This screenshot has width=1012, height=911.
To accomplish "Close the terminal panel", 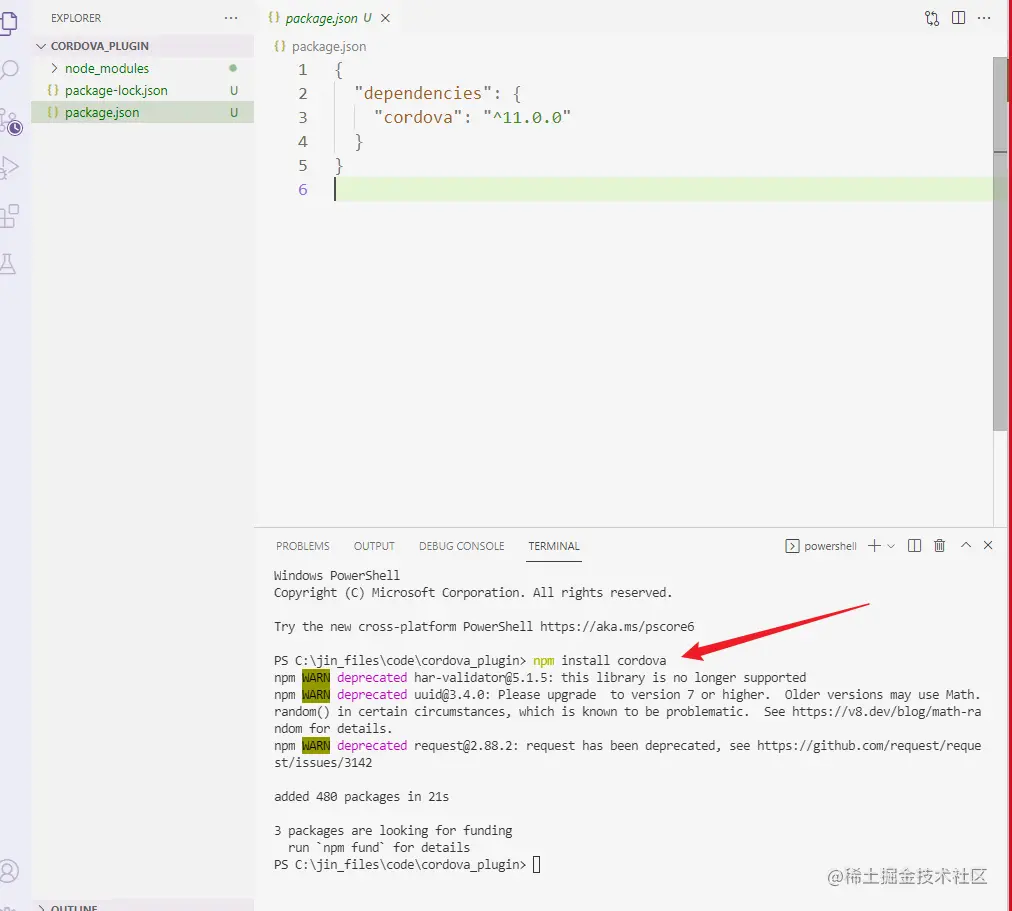I will [988, 545].
